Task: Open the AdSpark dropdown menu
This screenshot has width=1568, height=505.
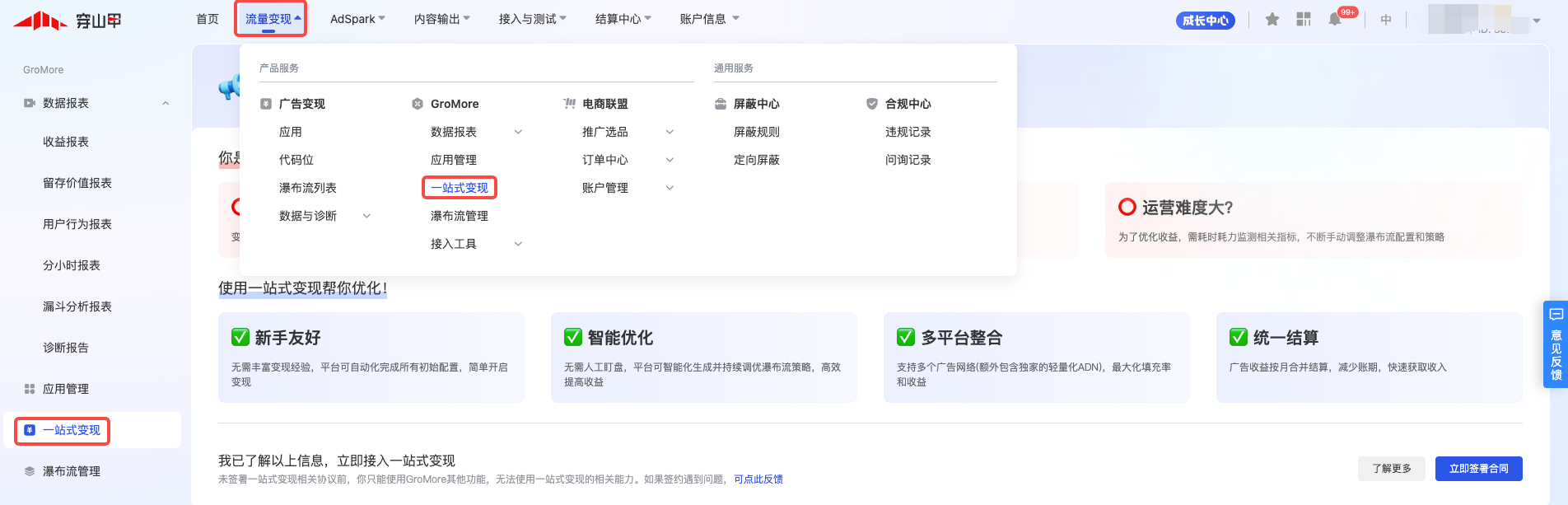Action: (357, 19)
